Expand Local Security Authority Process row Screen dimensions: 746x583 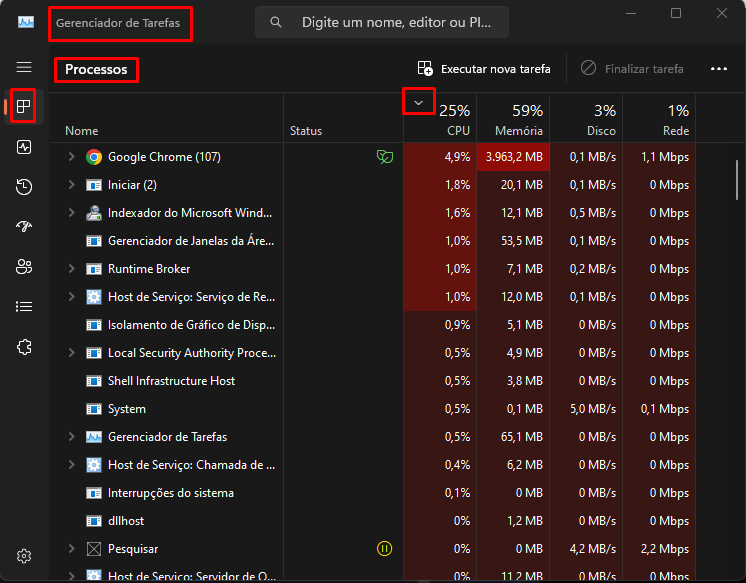[71, 353]
